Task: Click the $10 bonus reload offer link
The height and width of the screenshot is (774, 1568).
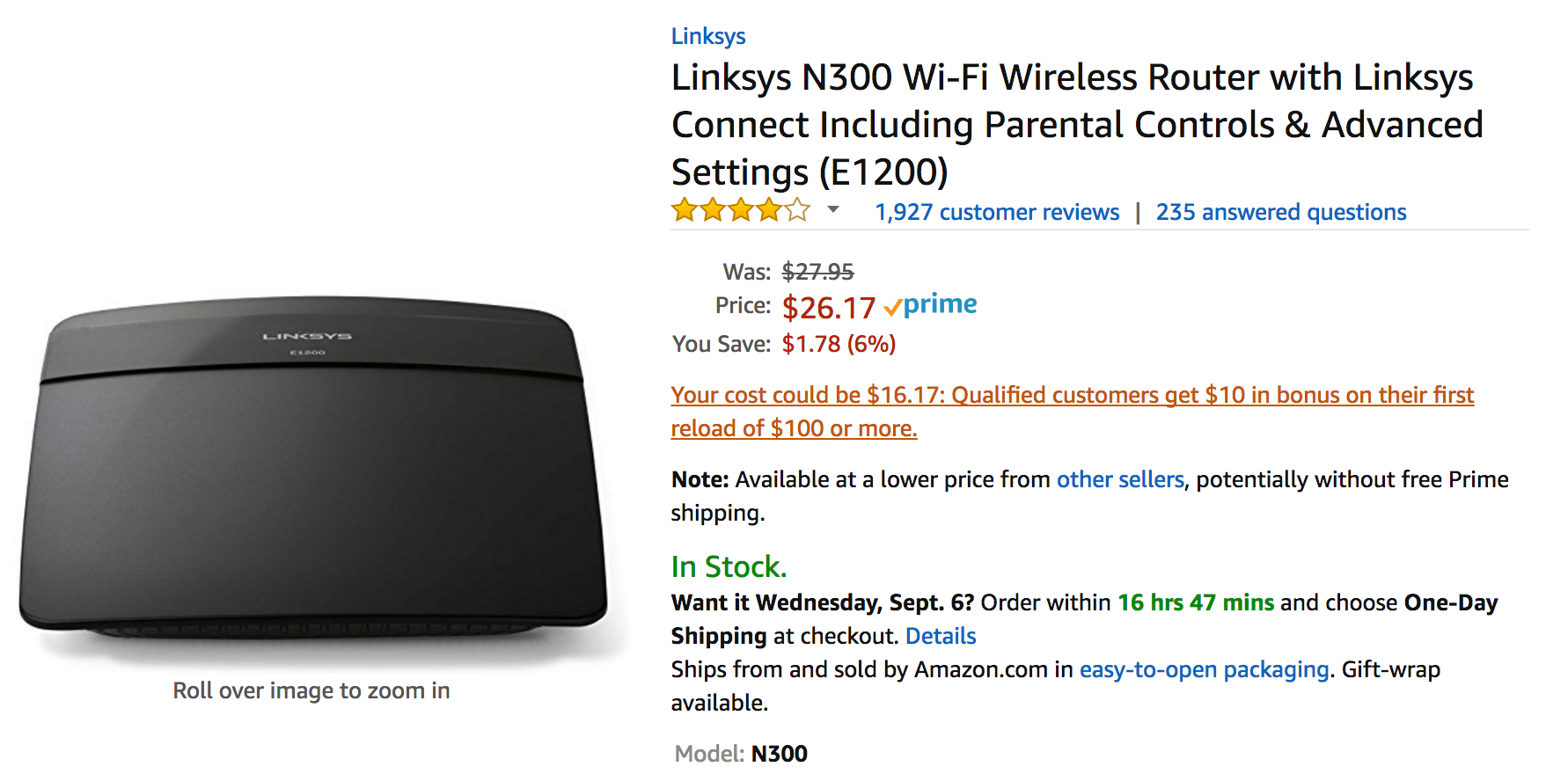Action: coord(1072,395)
